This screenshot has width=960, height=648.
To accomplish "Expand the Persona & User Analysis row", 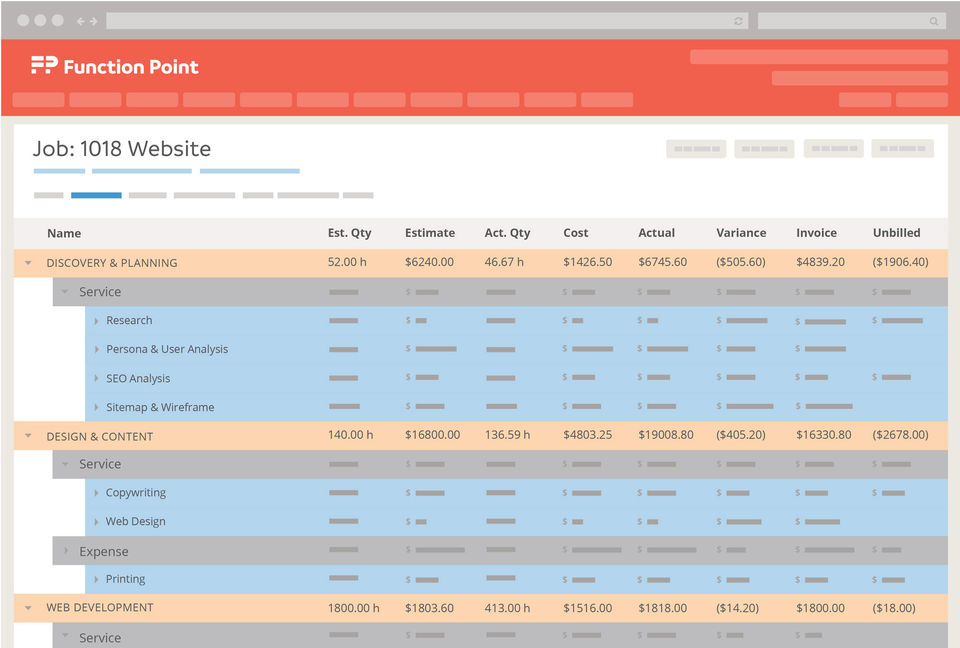I will [x=97, y=350].
